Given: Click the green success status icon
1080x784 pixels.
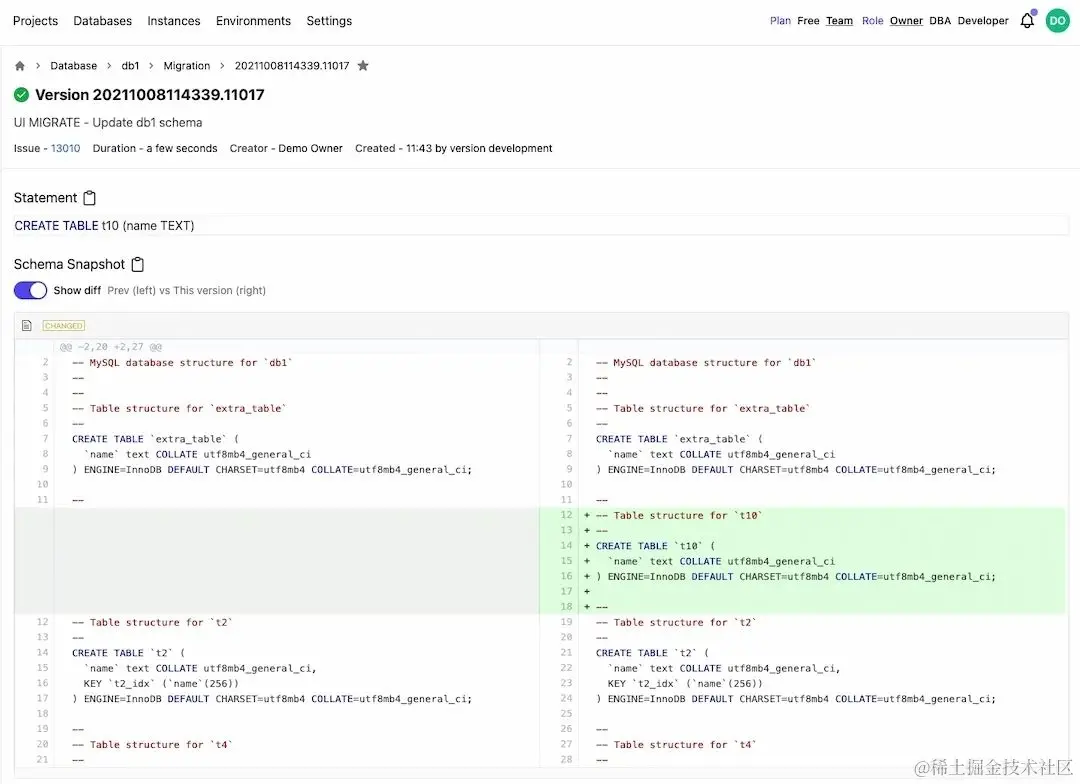Looking at the screenshot, I should (21, 94).
